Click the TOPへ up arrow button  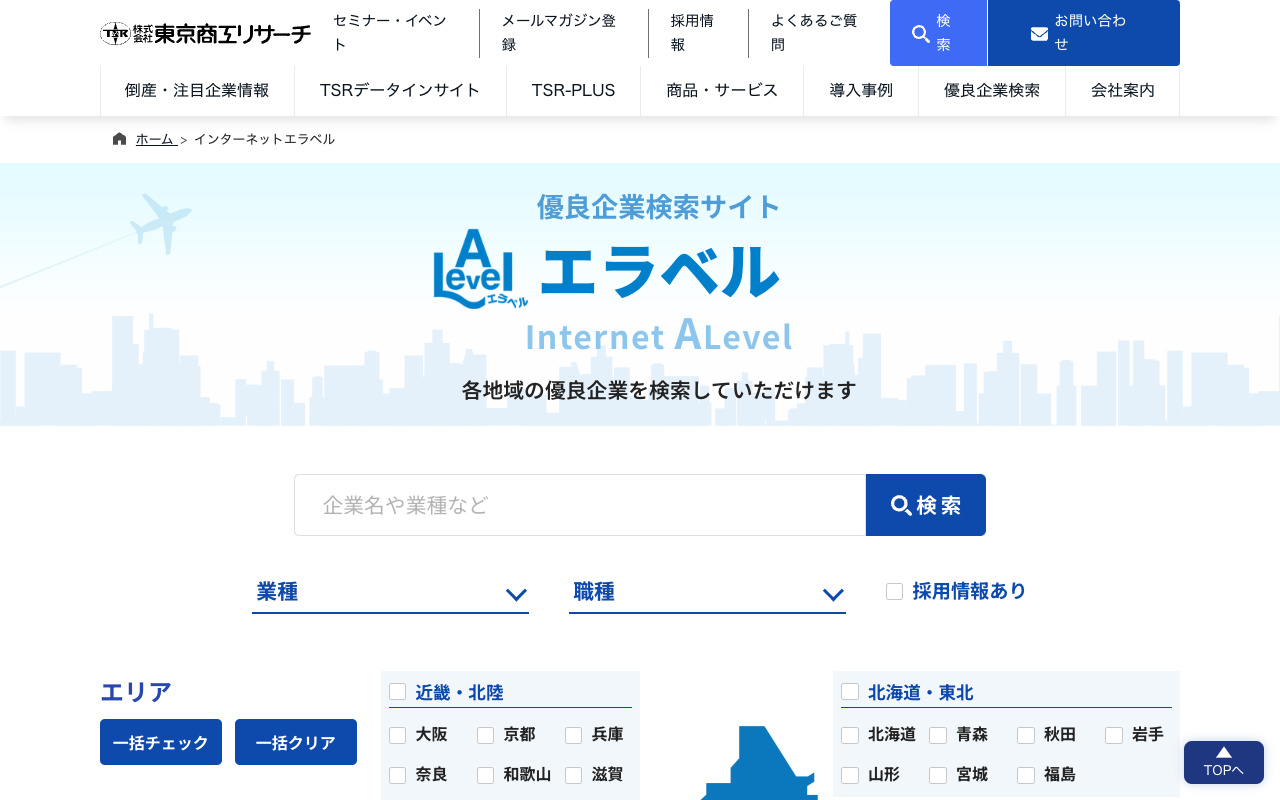[1224, 762]
